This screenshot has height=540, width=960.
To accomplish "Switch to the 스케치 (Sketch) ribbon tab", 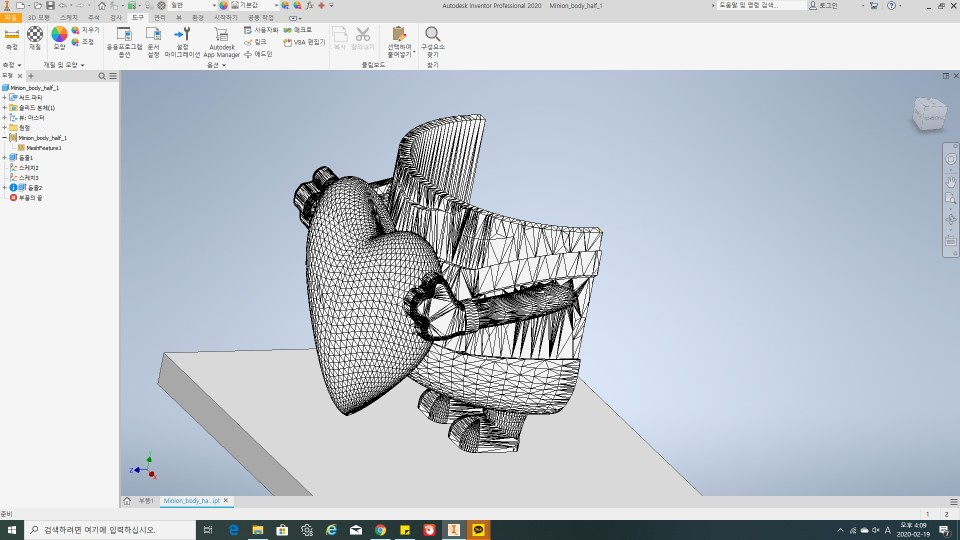I will coord(69,18).
